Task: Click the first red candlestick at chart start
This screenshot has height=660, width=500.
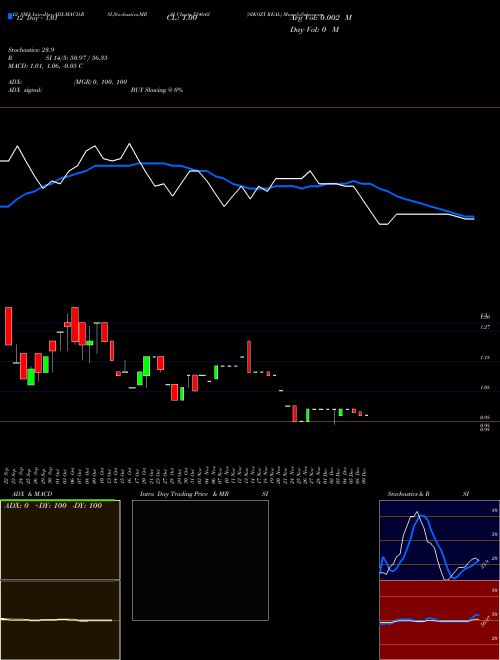Action: [8, 326]
